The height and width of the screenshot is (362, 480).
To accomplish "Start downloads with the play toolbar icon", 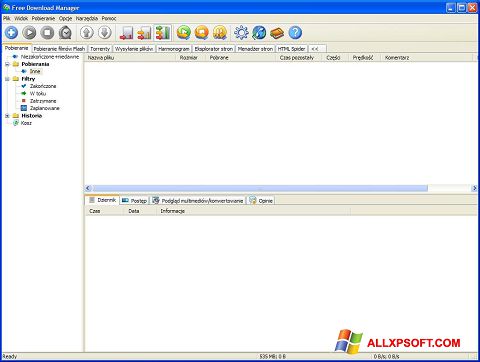I will [29, 33].
